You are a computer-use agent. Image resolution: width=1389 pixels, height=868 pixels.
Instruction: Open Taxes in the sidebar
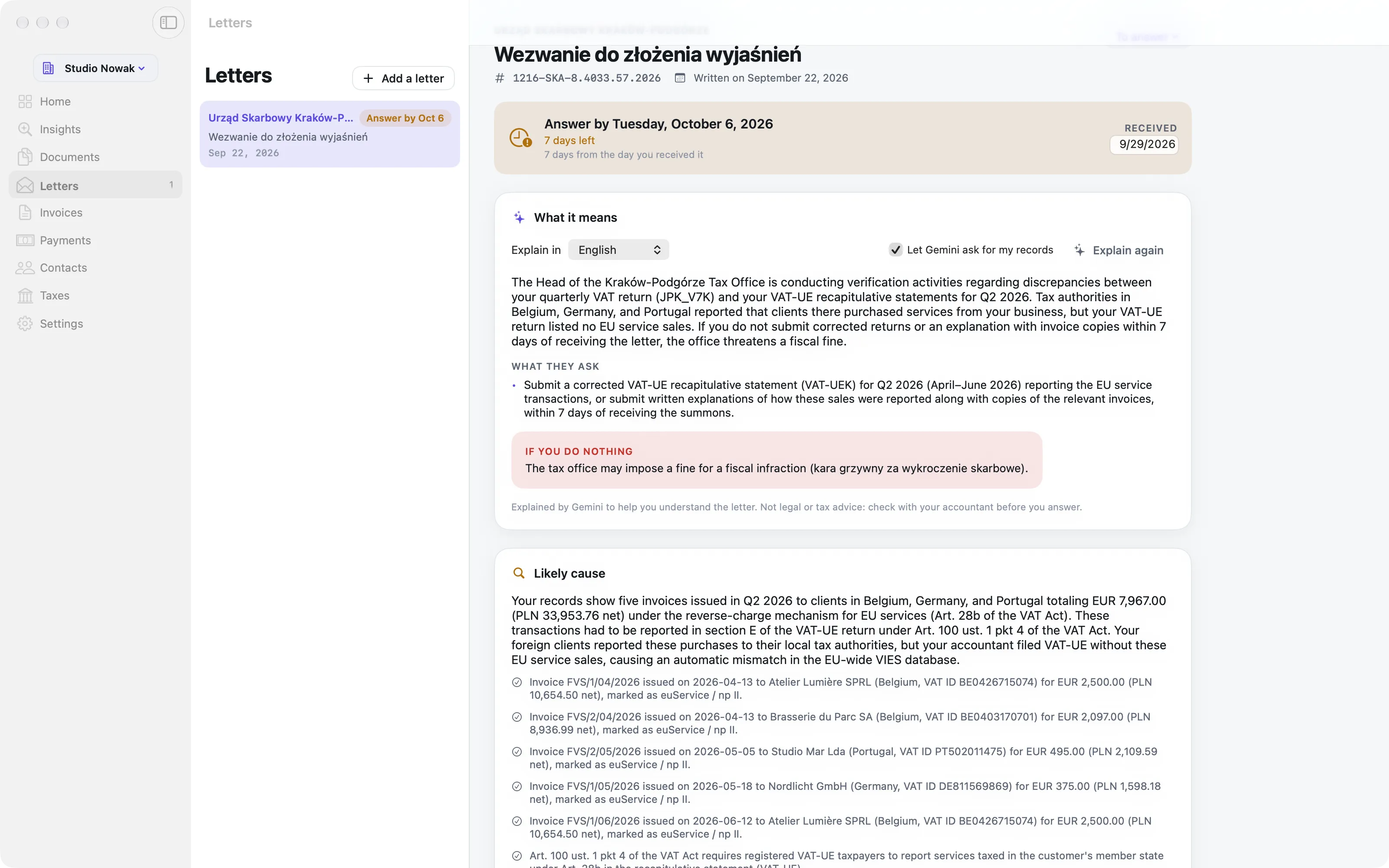95,296
